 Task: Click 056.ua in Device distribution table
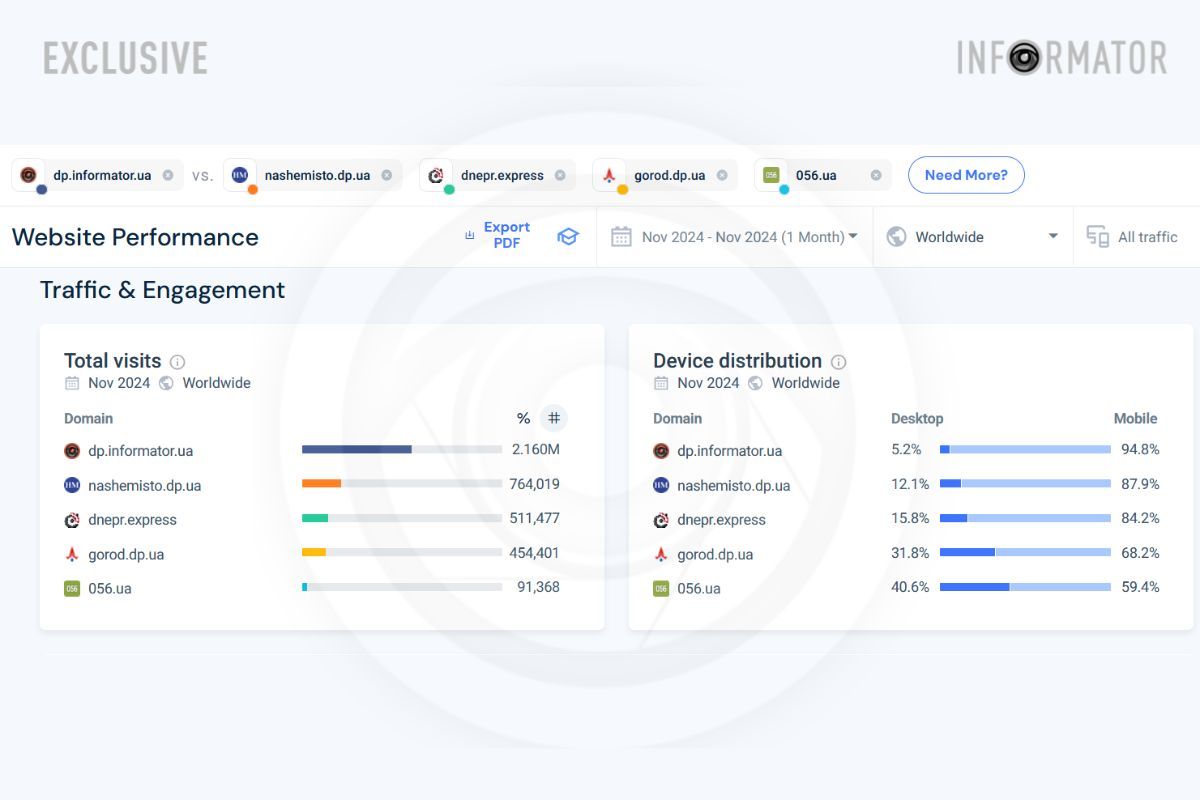pyautogui.click(x=698, y=588)
